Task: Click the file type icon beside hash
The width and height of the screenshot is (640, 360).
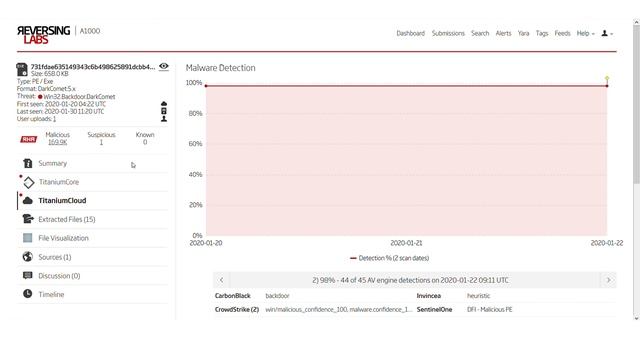Action: (x=22, y=69)
